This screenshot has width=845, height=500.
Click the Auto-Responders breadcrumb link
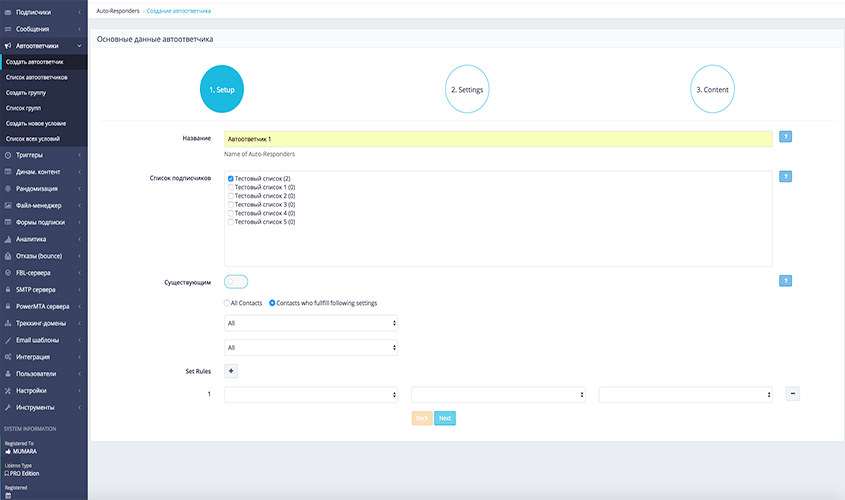pos(117,9)
